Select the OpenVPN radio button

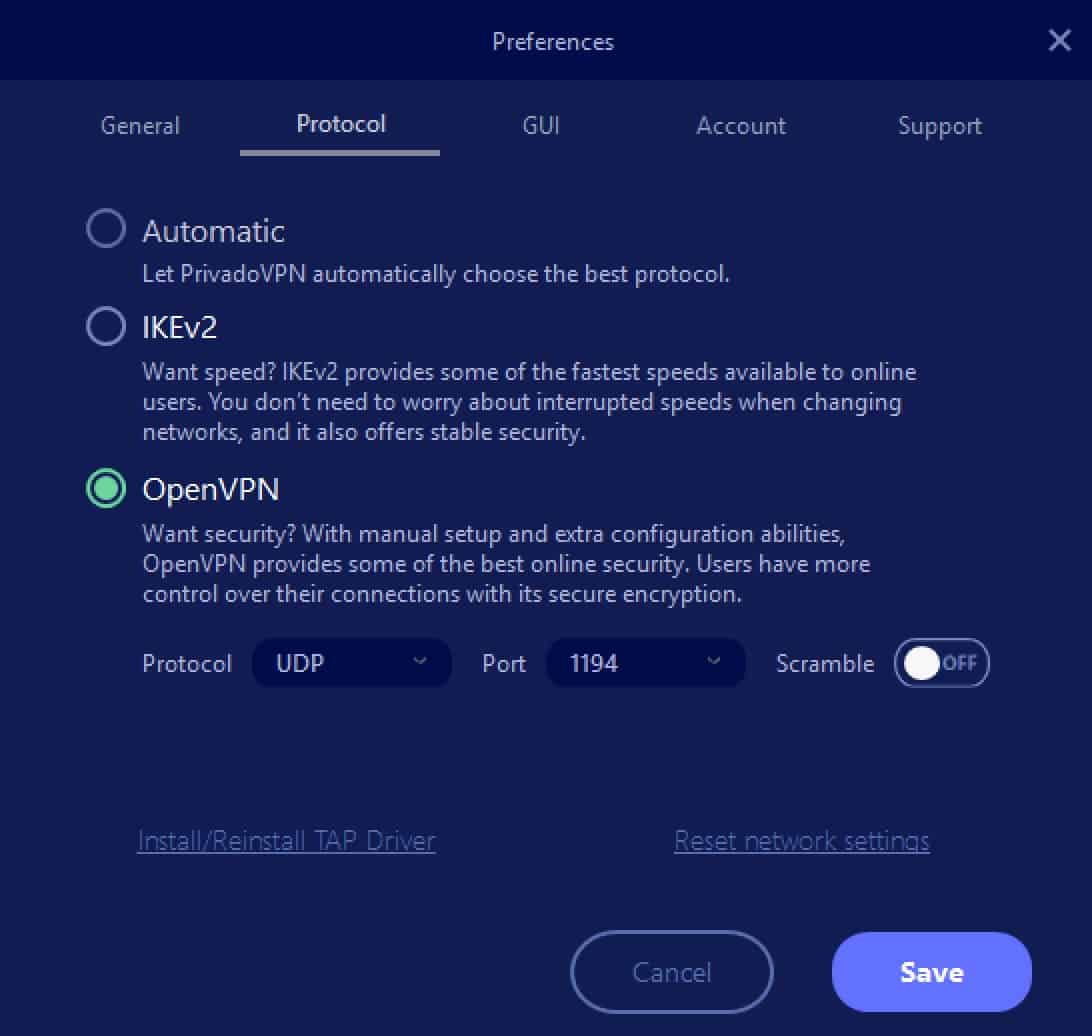pos(106,488)
